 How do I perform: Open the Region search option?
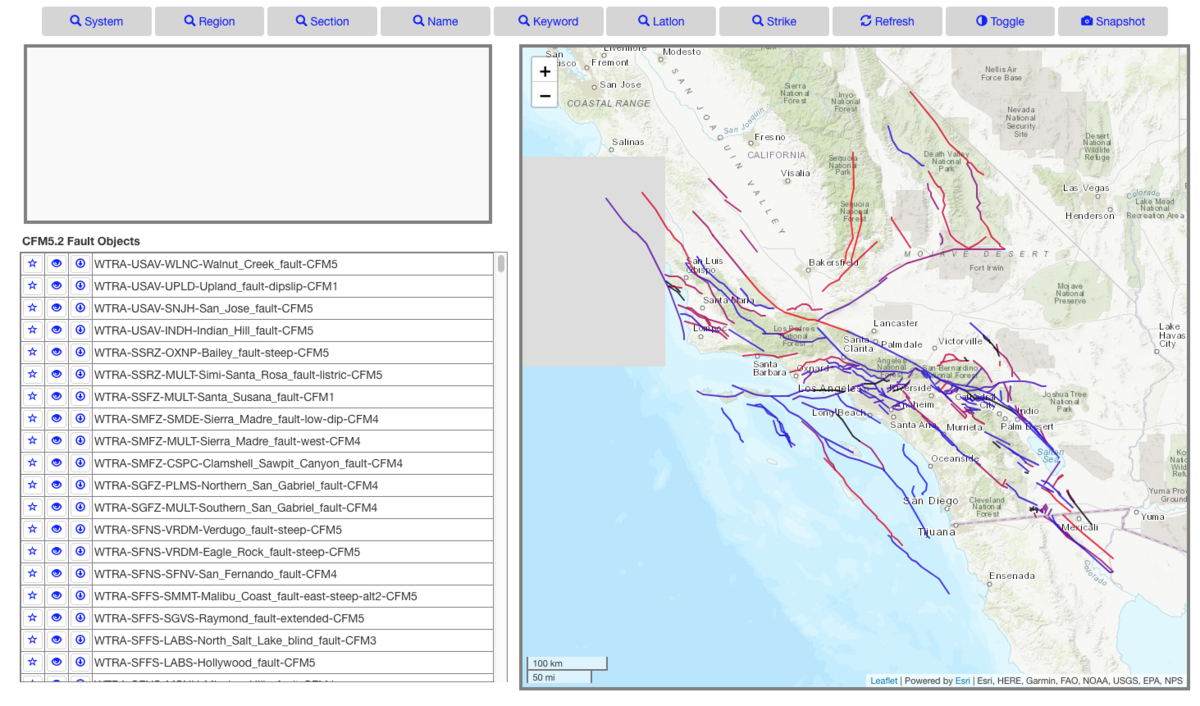pyautogui.click(x=209, y=21)
